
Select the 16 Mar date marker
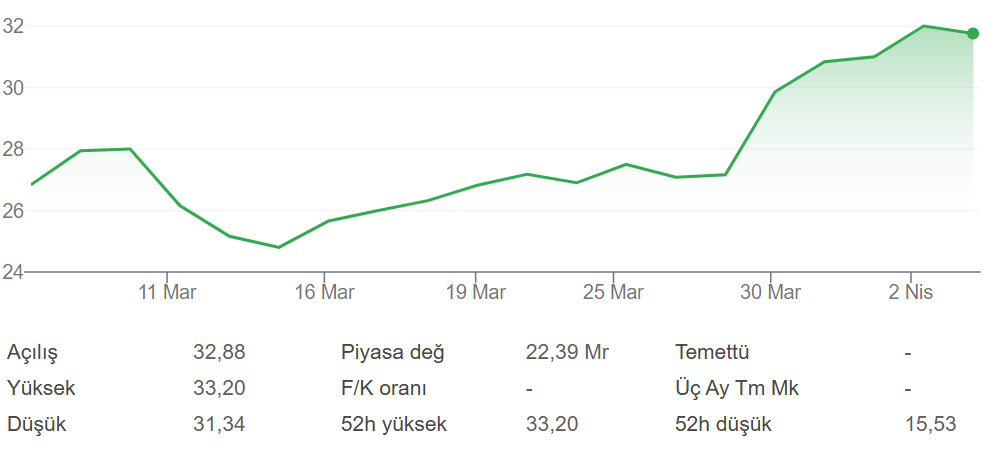pyautogui.click(x=325, y=292)
